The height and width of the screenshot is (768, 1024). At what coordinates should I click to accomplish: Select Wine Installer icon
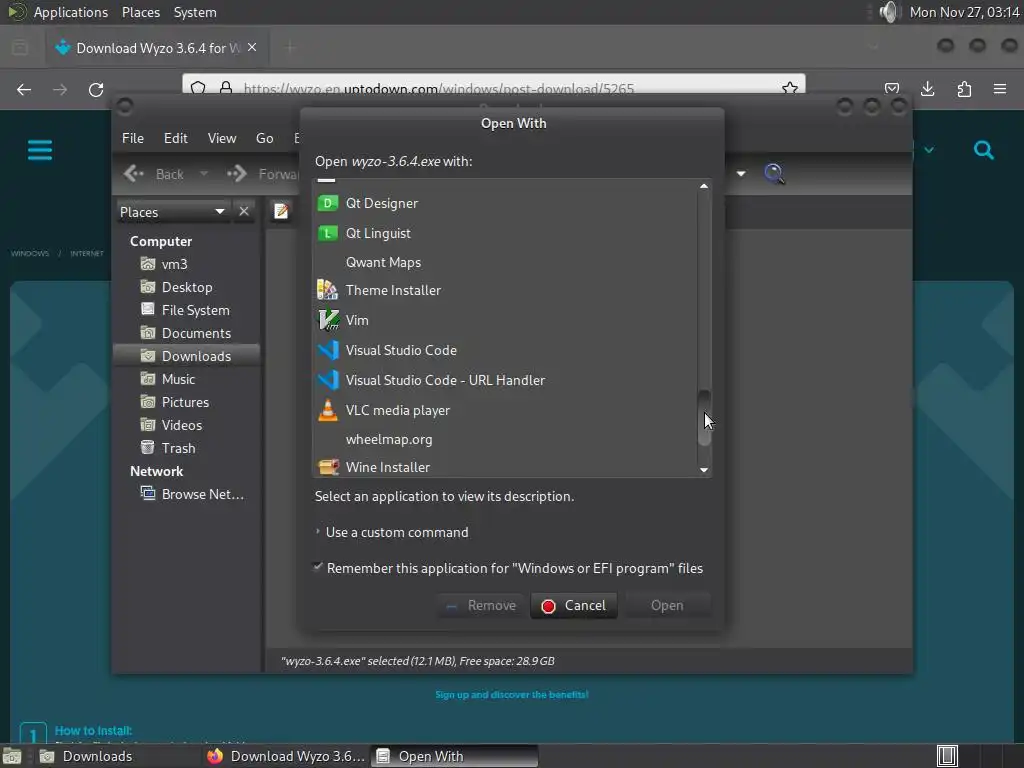click(x=328, y=467)
